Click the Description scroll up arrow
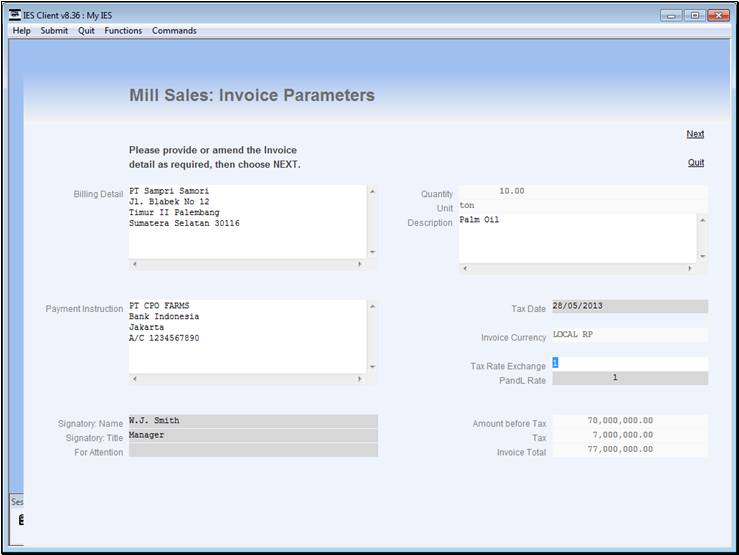Screen dimensions: 739x555 [703, 220]
